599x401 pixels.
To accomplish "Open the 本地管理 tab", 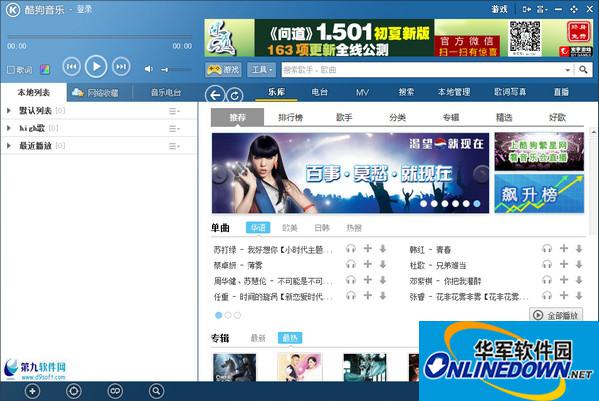I will (x=454, y=92).
